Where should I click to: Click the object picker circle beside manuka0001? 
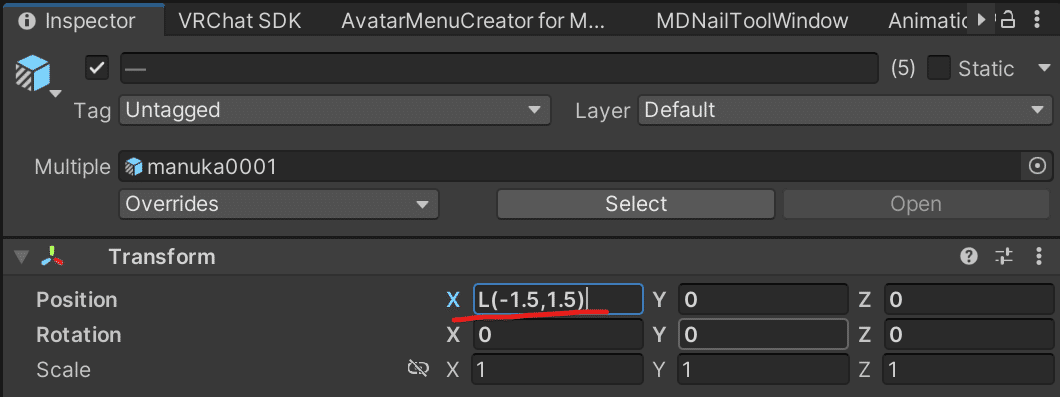pyautogui.click(x=1037, y=166)
